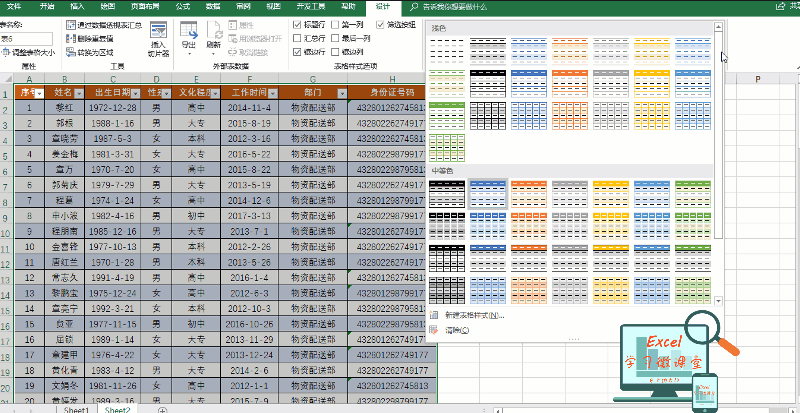Open the filter dropdown on the 出生日期 header
Viewport: 800px width, 413px height.
pos(135,93)
